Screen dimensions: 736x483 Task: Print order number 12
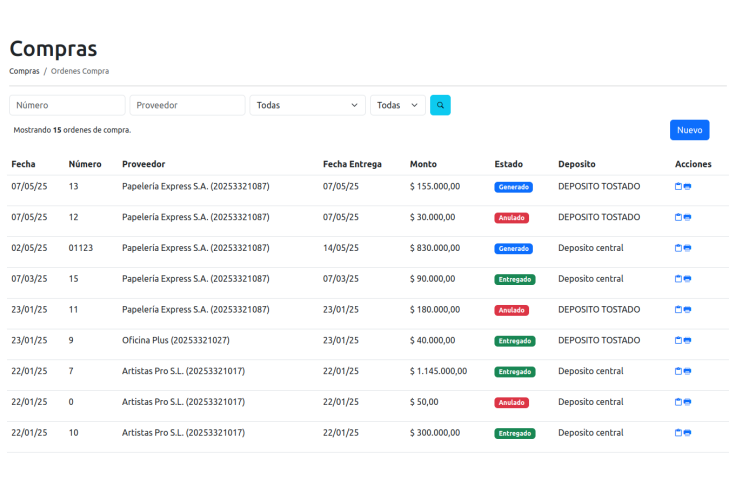coord(687,217)
